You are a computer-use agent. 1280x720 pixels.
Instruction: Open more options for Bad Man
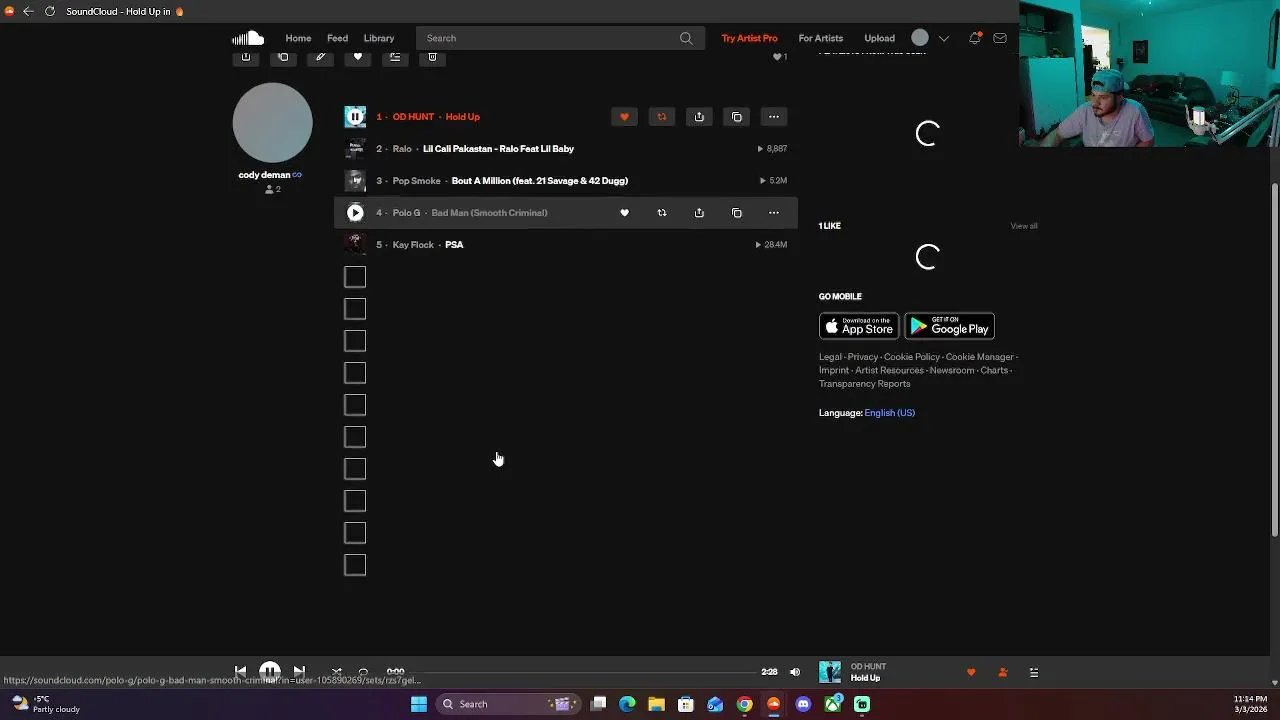774,213
